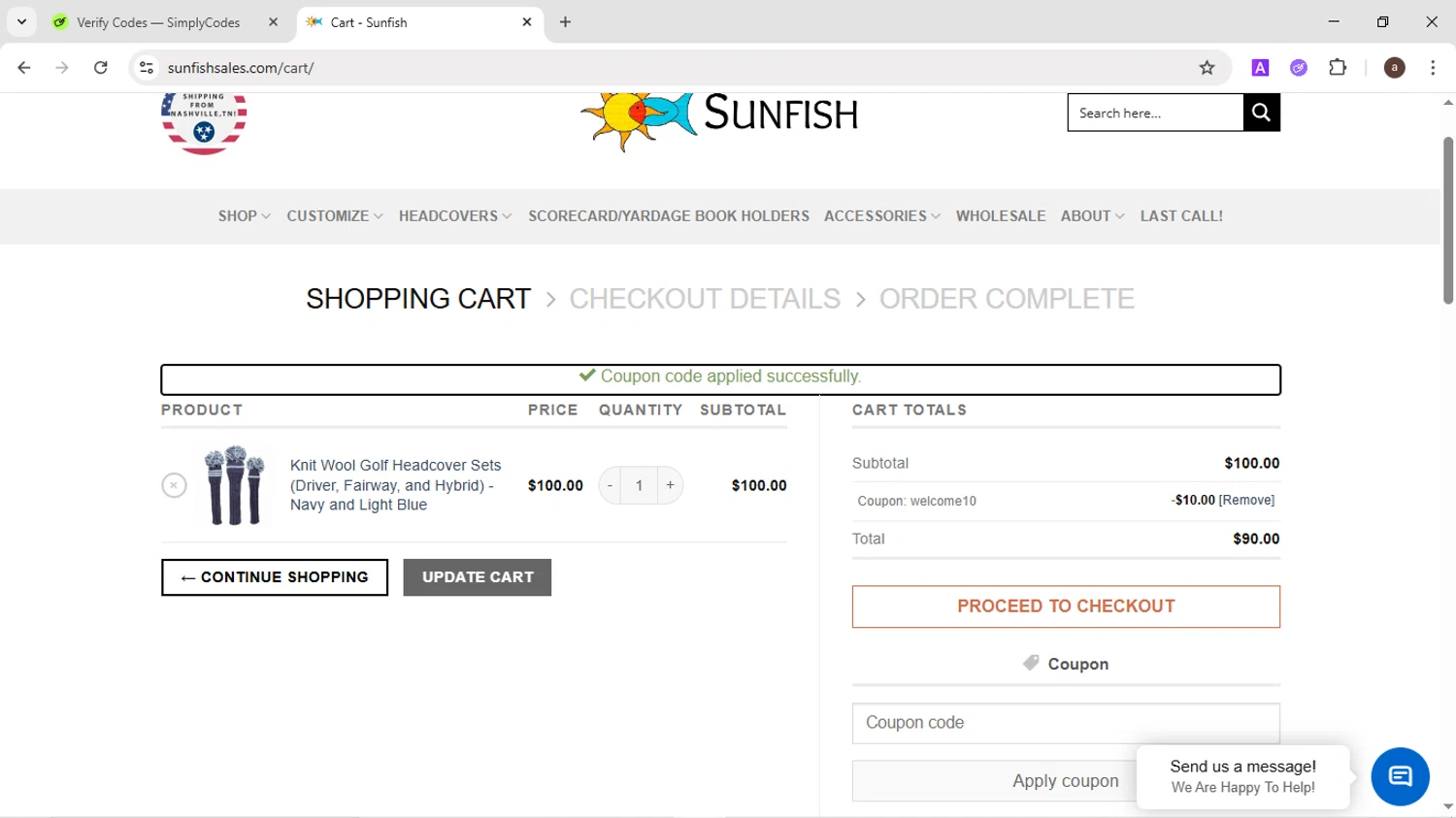Image resolution: width=1456 pixels, height=818 pixels.
Task: Remove the headcover item from cart
Action: [x=174, y=485]
